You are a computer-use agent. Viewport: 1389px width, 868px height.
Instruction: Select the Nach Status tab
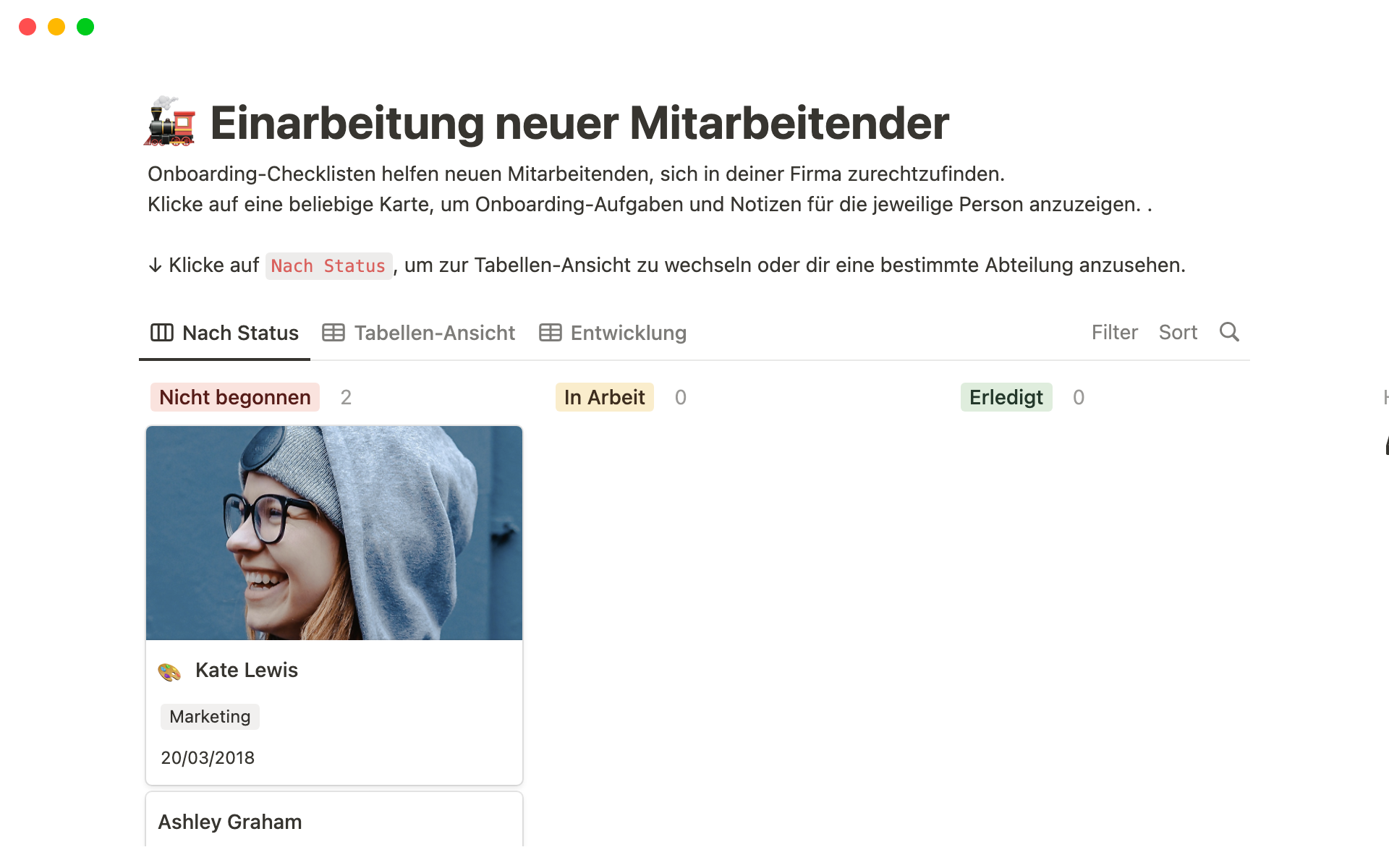click(224, 333)
